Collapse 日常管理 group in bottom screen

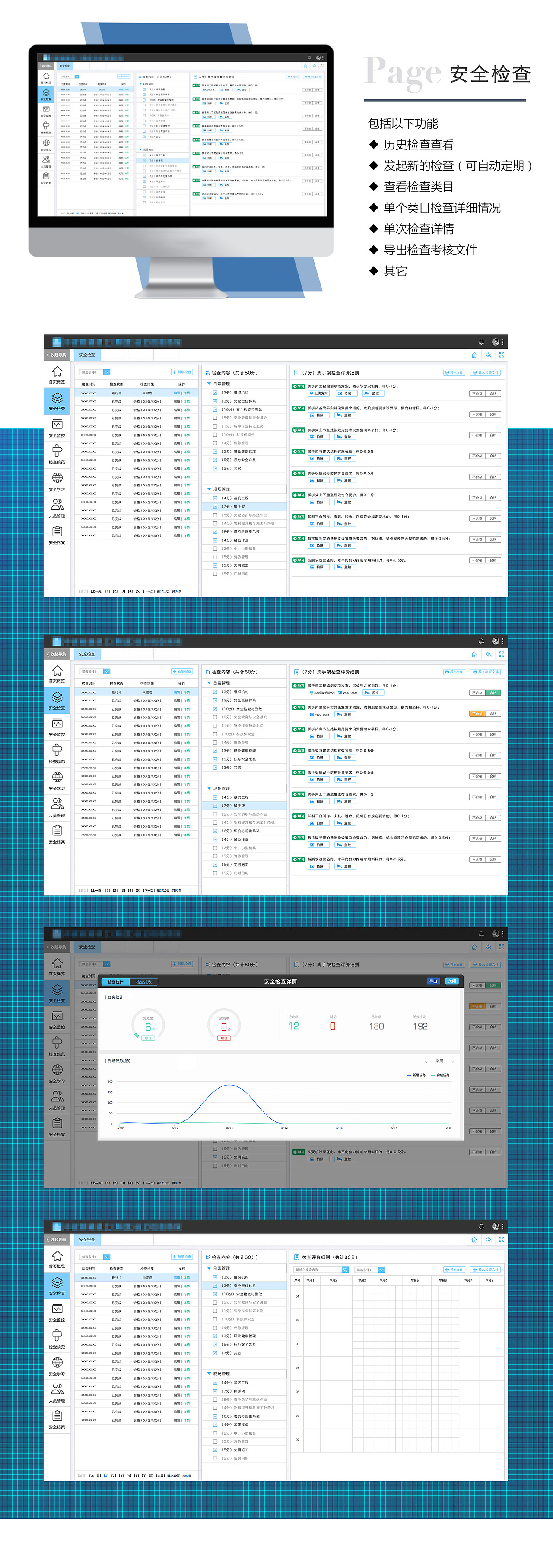[x=208, y=1269]
